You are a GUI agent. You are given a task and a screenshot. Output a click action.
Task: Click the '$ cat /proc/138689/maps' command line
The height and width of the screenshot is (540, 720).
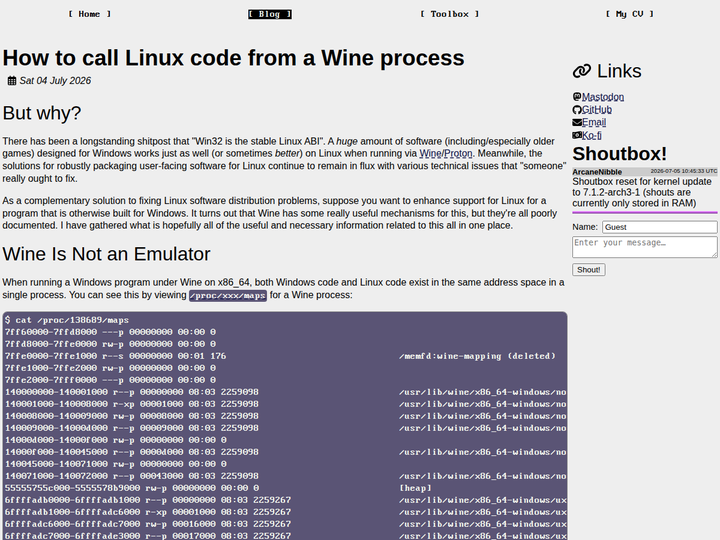tap(67, 320)
